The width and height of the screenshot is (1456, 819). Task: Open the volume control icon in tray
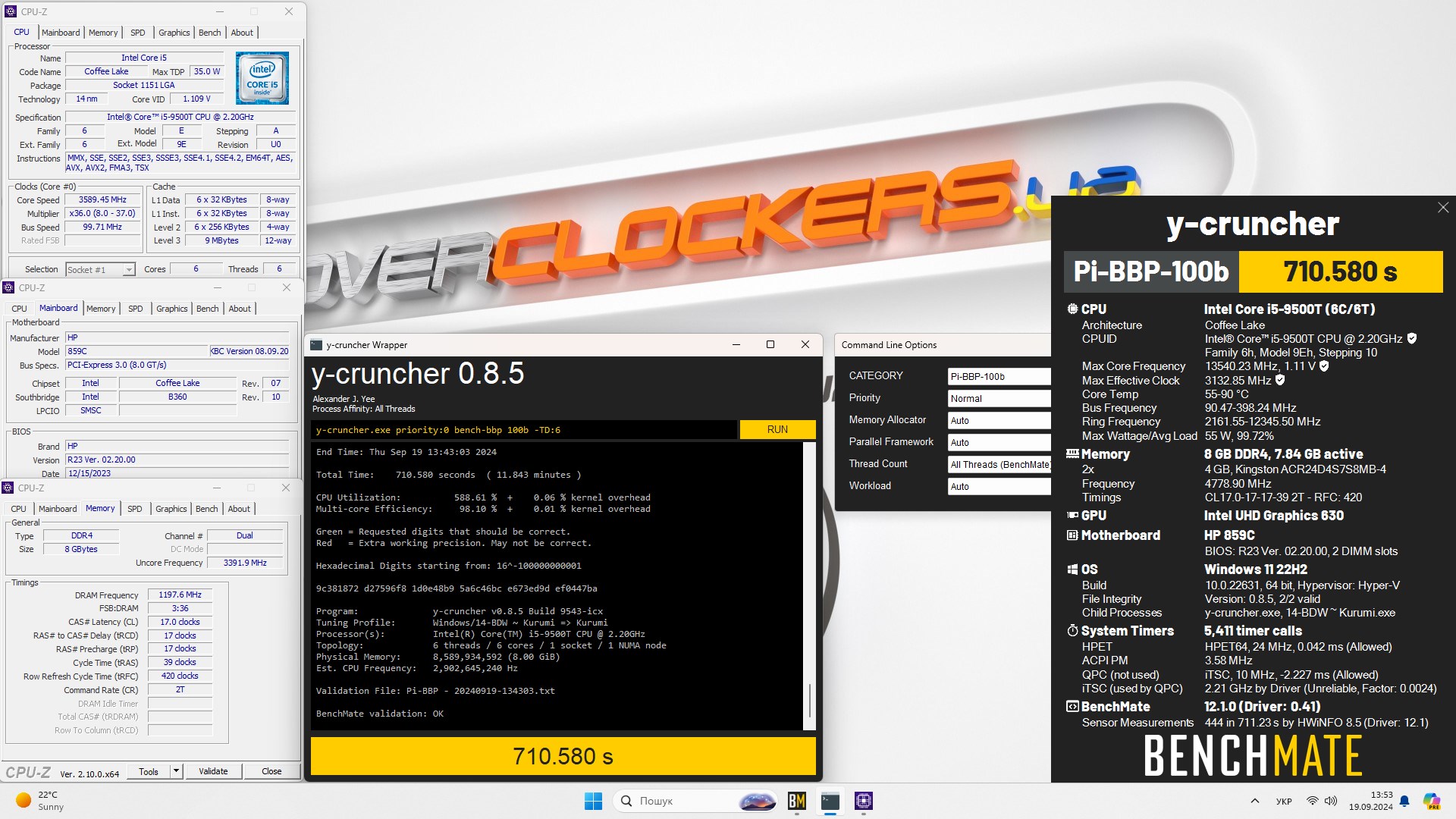pos(1331,801)
